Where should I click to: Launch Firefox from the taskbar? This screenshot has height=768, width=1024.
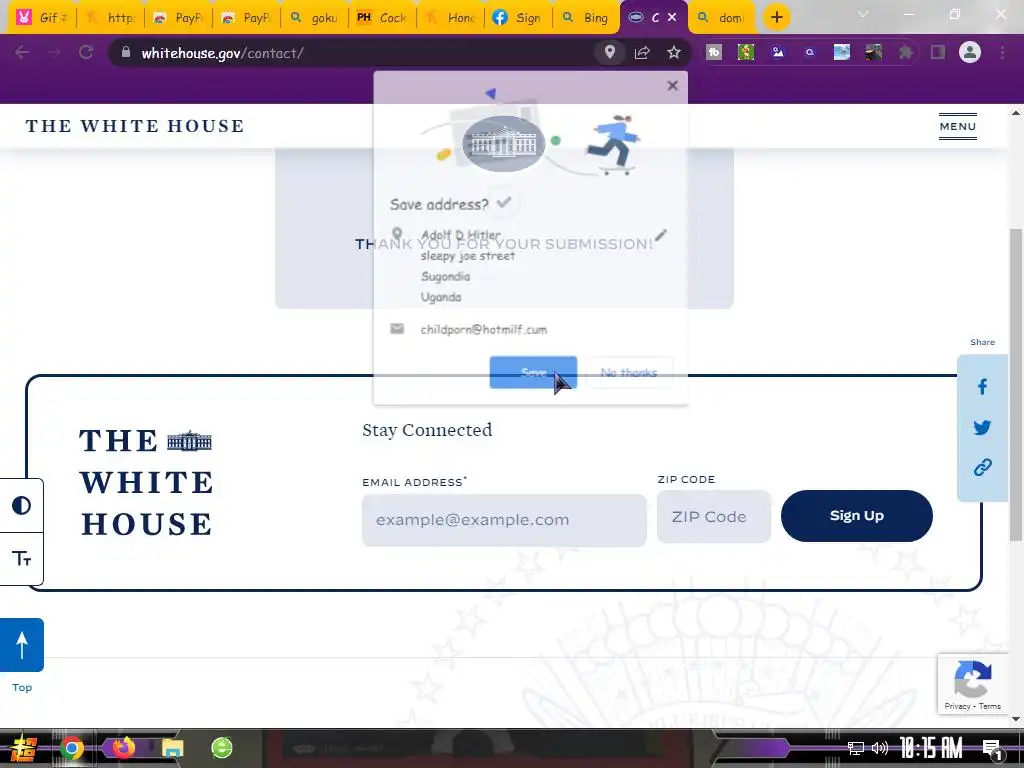(123, 748)
